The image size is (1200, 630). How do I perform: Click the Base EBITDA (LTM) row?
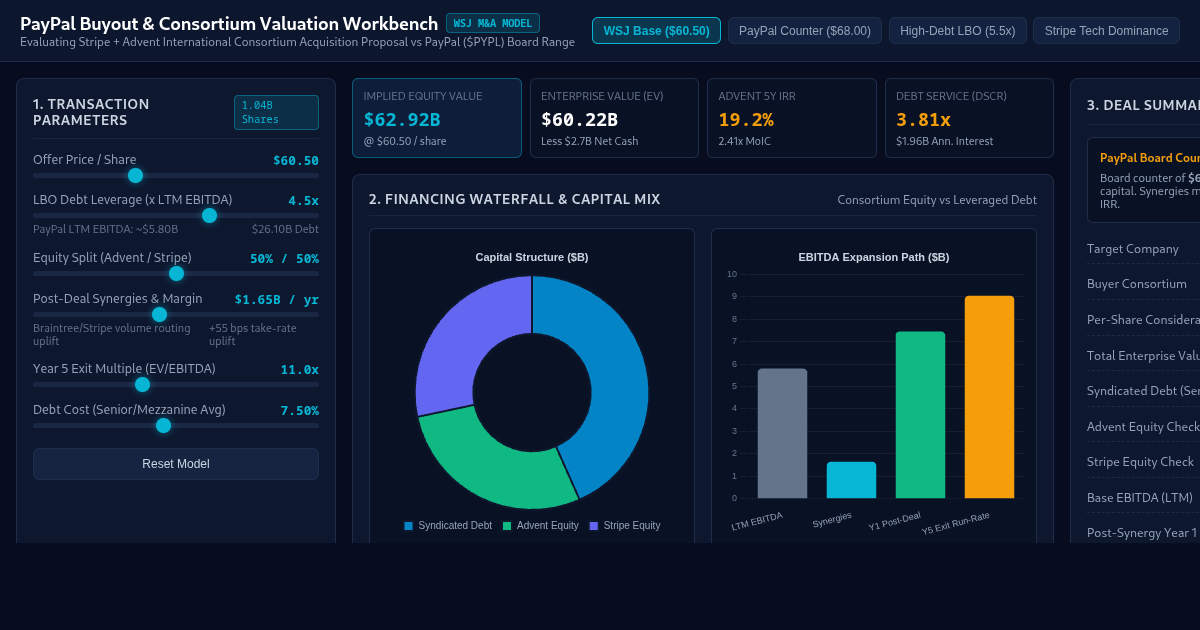coord(1143,497)
